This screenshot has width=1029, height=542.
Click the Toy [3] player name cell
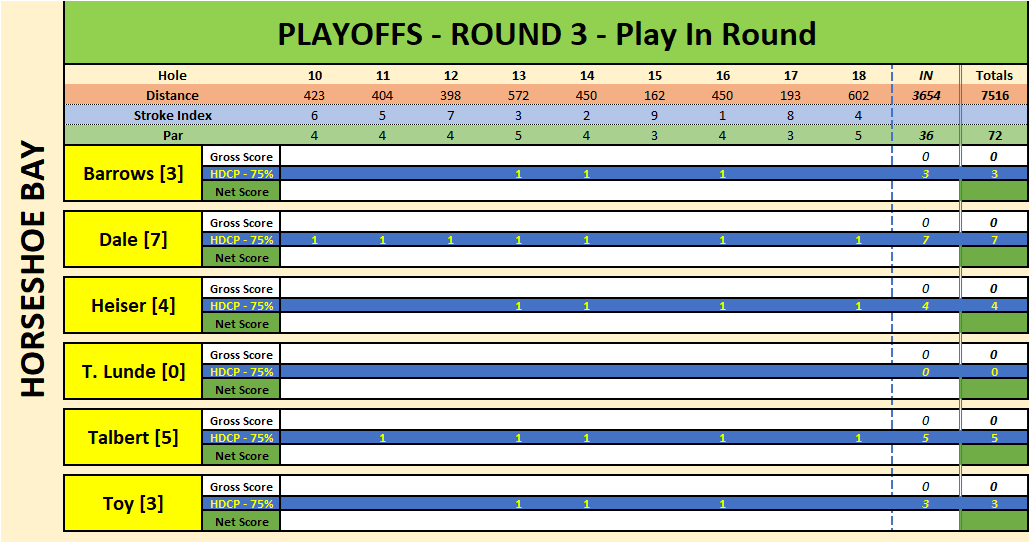point(133,504)
